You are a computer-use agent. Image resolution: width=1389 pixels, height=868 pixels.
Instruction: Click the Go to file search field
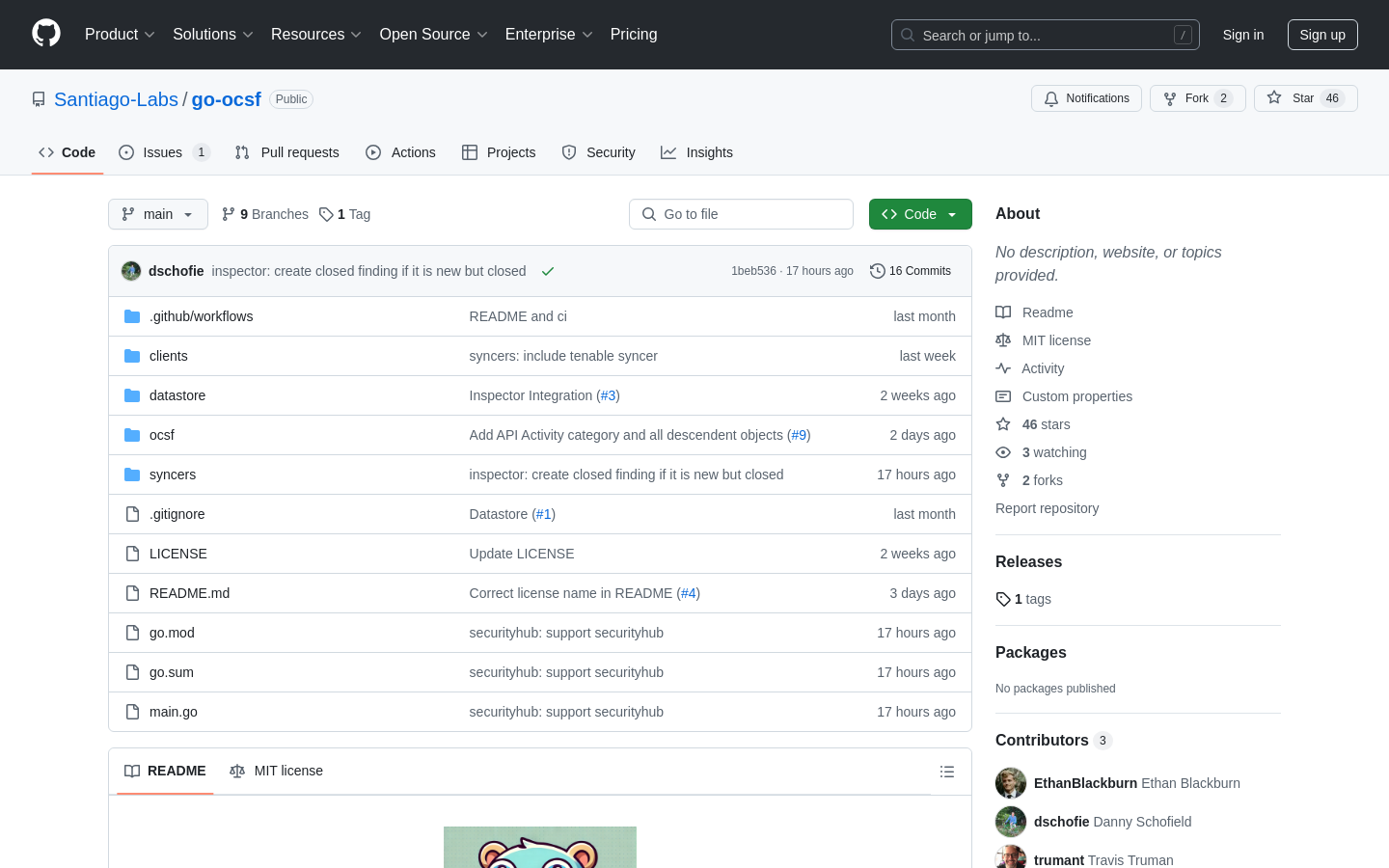pyautogui.click(x=741, y=214)
